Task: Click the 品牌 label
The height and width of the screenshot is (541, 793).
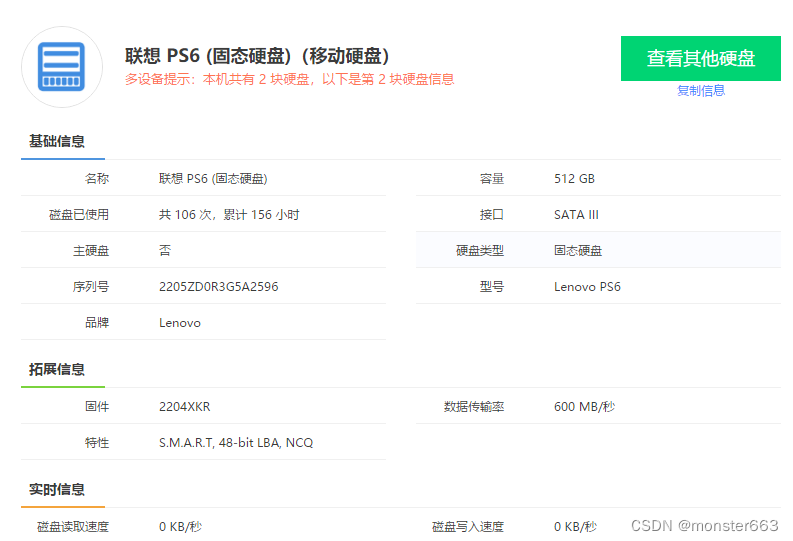Action: (x=97, y=323)
